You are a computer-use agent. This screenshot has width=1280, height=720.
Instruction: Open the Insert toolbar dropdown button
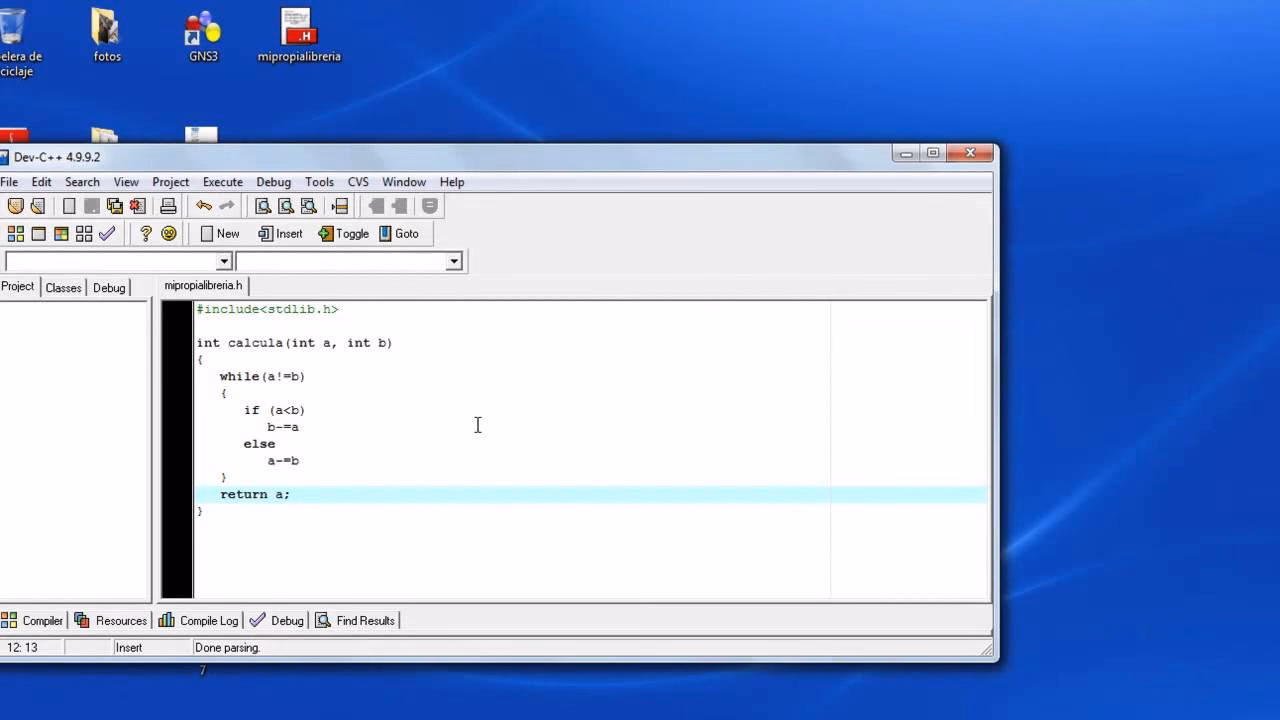(280, 233)
